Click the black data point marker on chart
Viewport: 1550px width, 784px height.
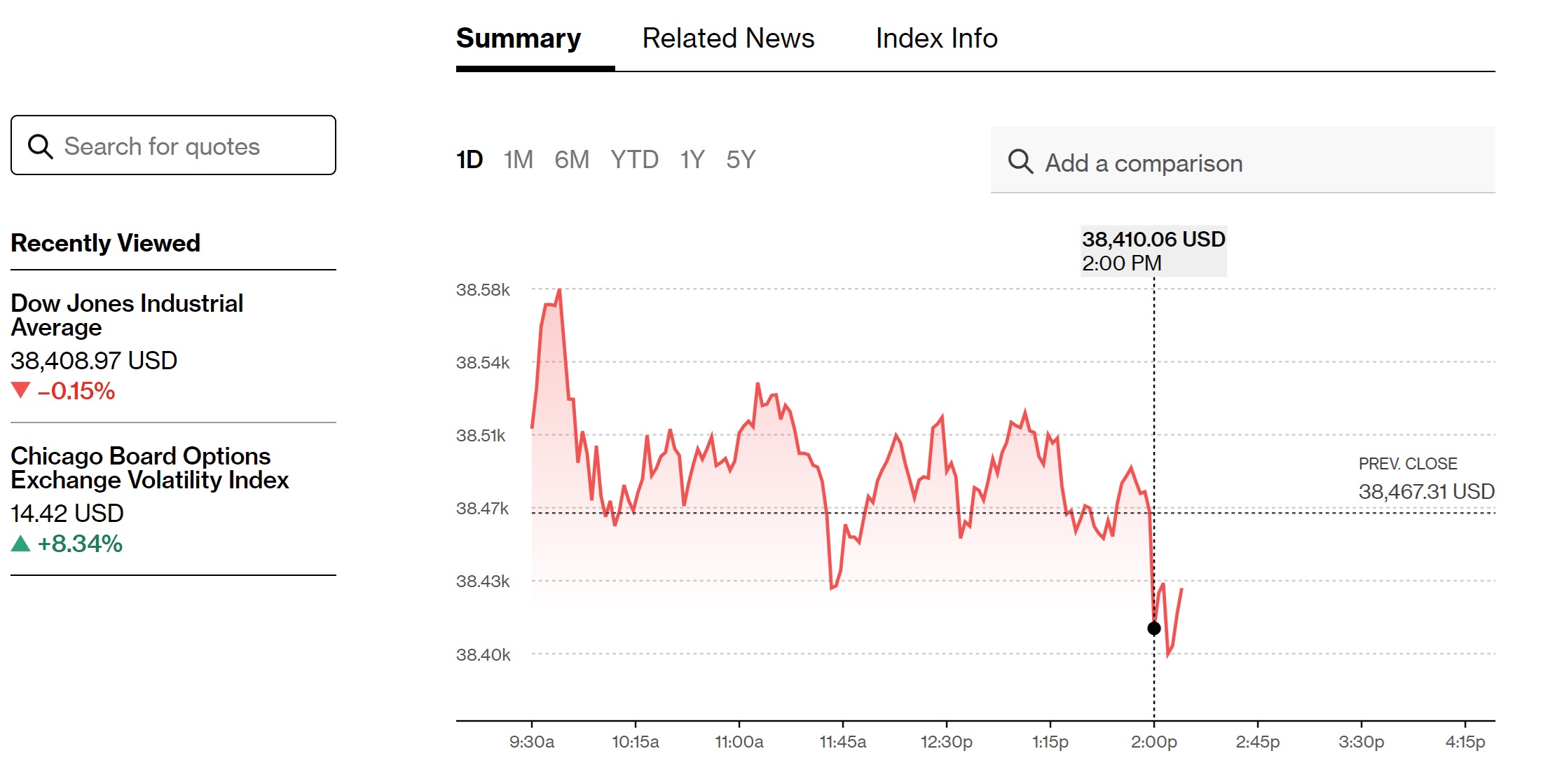[x=1153, y=628]
